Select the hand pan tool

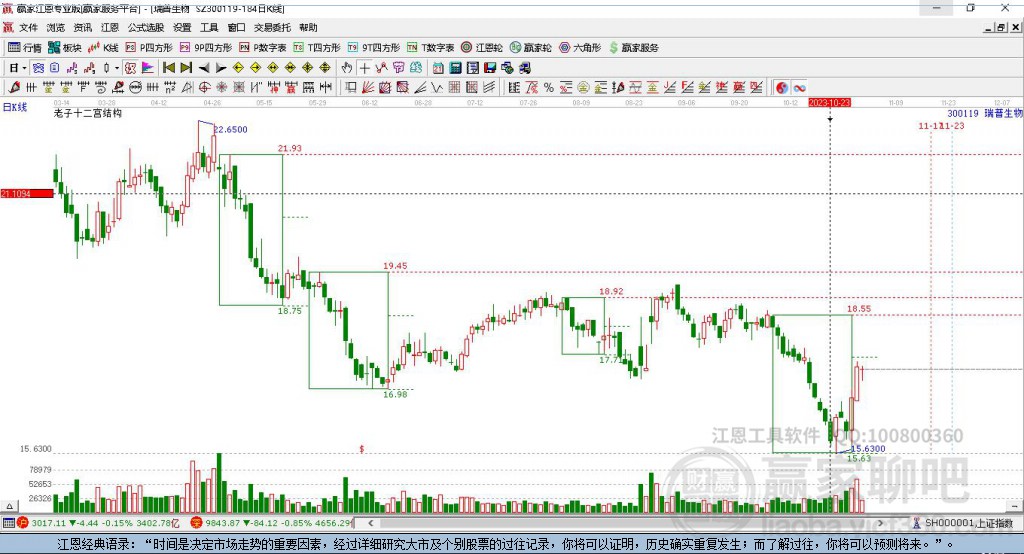tap(347, 68)
